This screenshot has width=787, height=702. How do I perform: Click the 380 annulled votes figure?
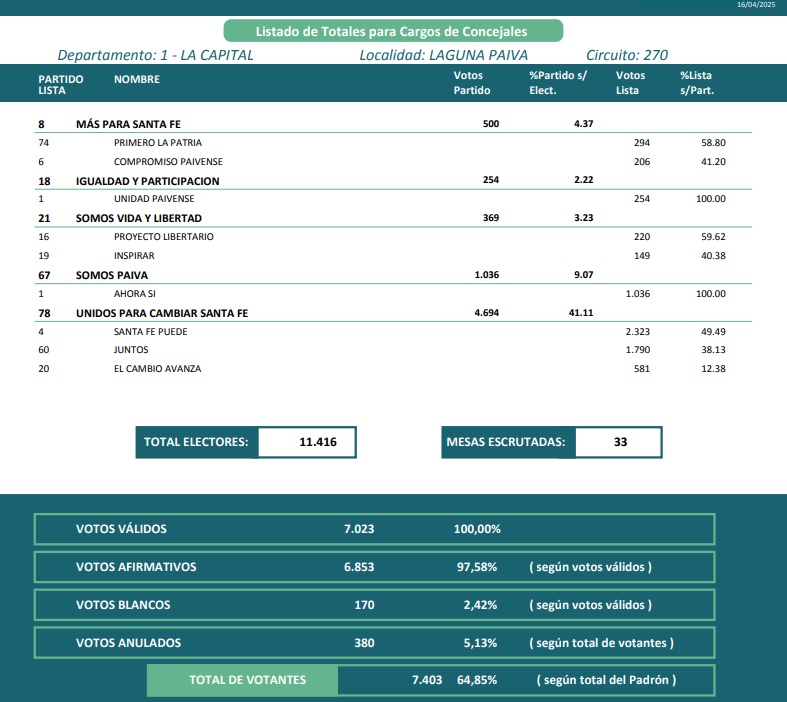coord(364,643)
